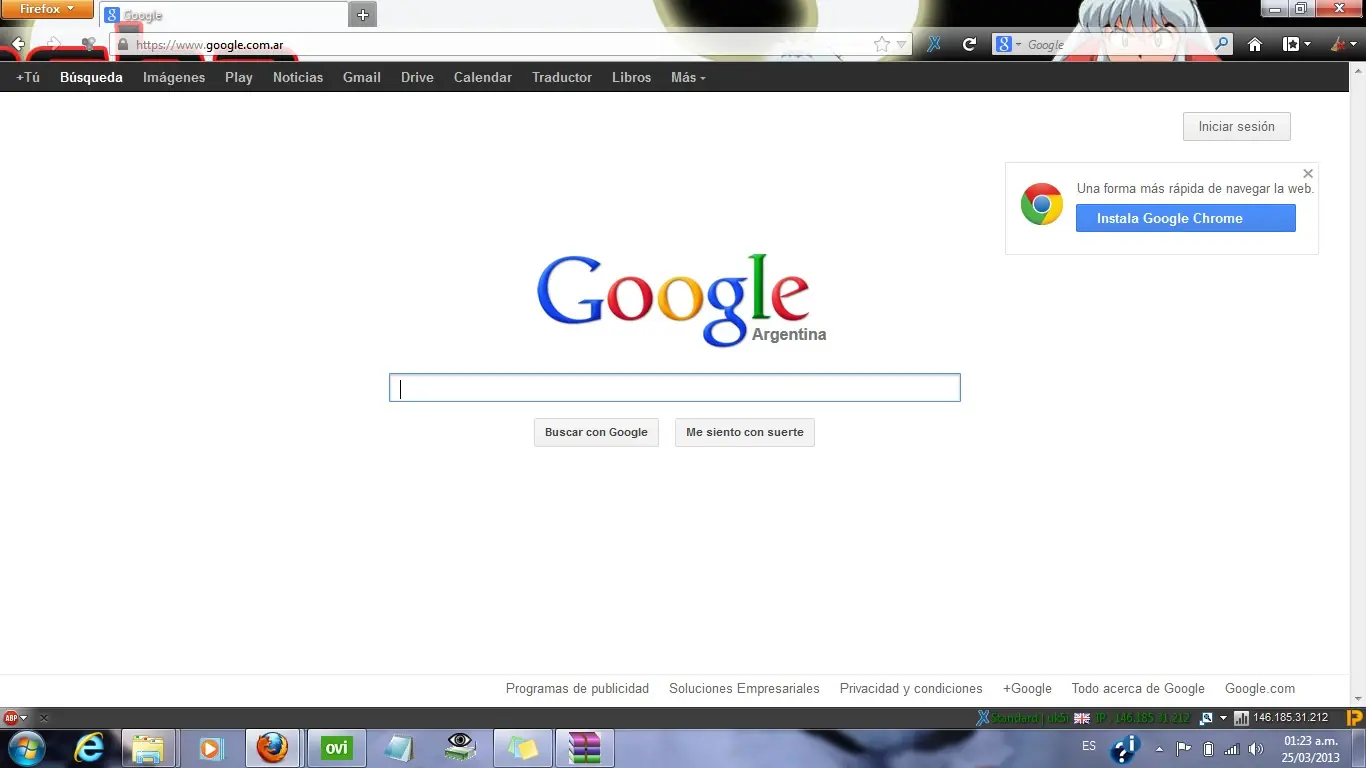Show hidden tray icons arrow
Screen dimensions: 1366x768
coord(1159,748)
